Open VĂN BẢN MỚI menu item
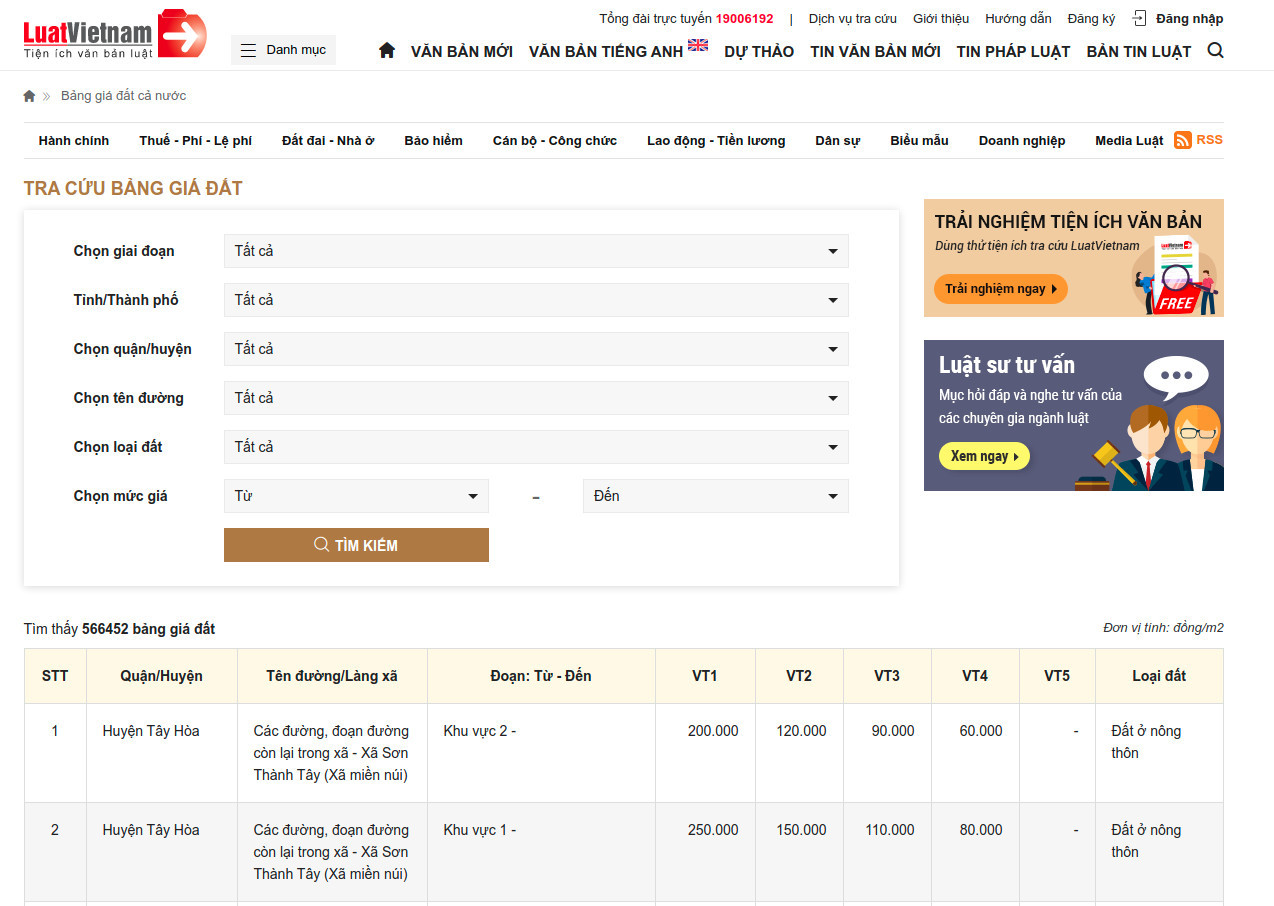This screenshot has height=906, width=1274. tap(462, 51)
